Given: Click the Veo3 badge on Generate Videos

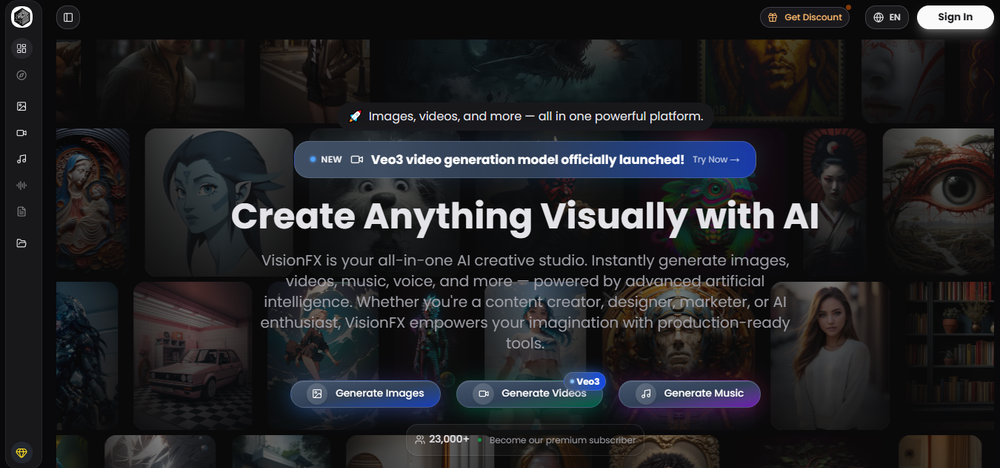Looking at the screenshot, I should coord(585,381).
